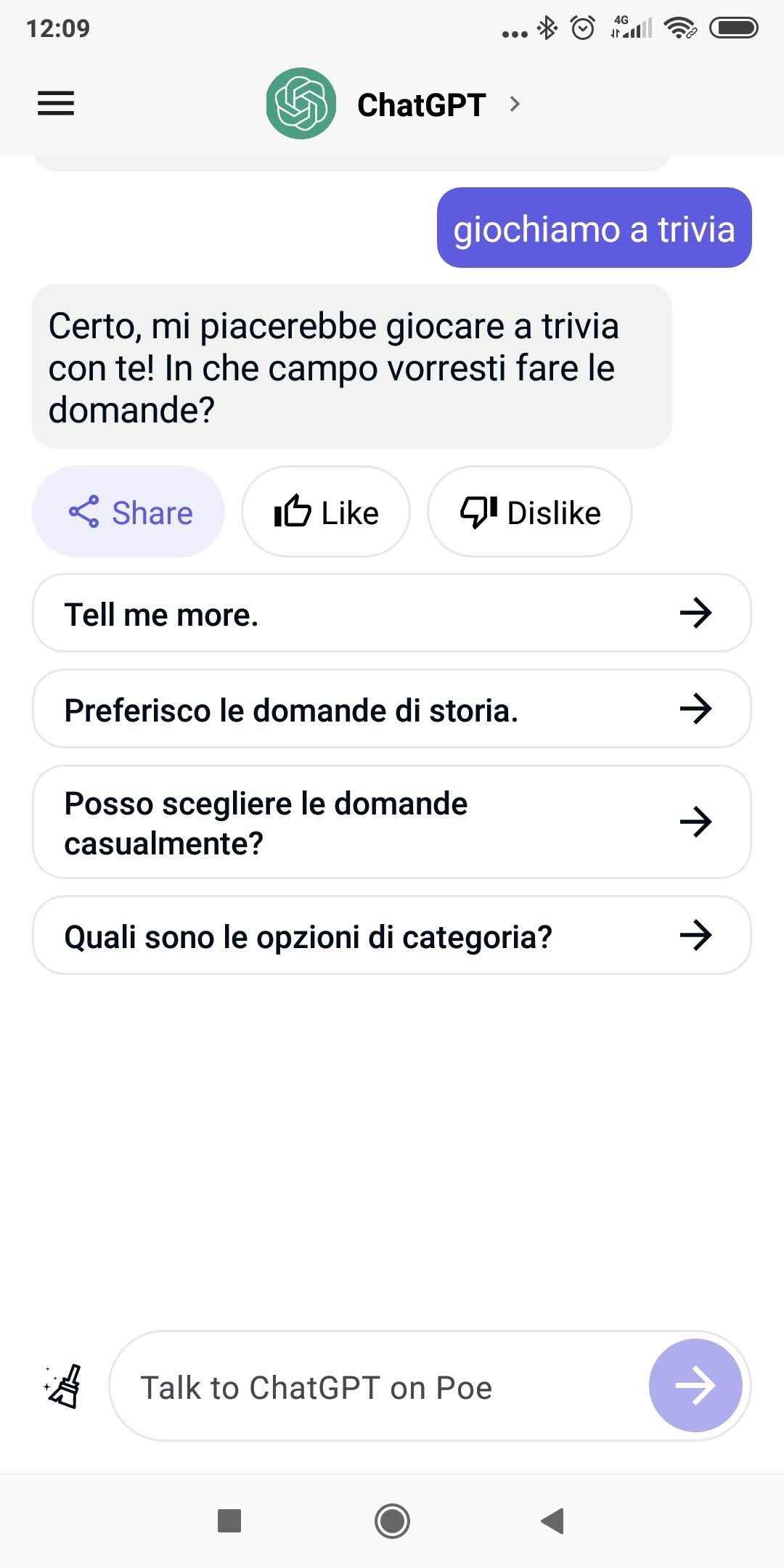Tap Android back navigation button
Screen dimensions: 784x1568
(553, 1521)
